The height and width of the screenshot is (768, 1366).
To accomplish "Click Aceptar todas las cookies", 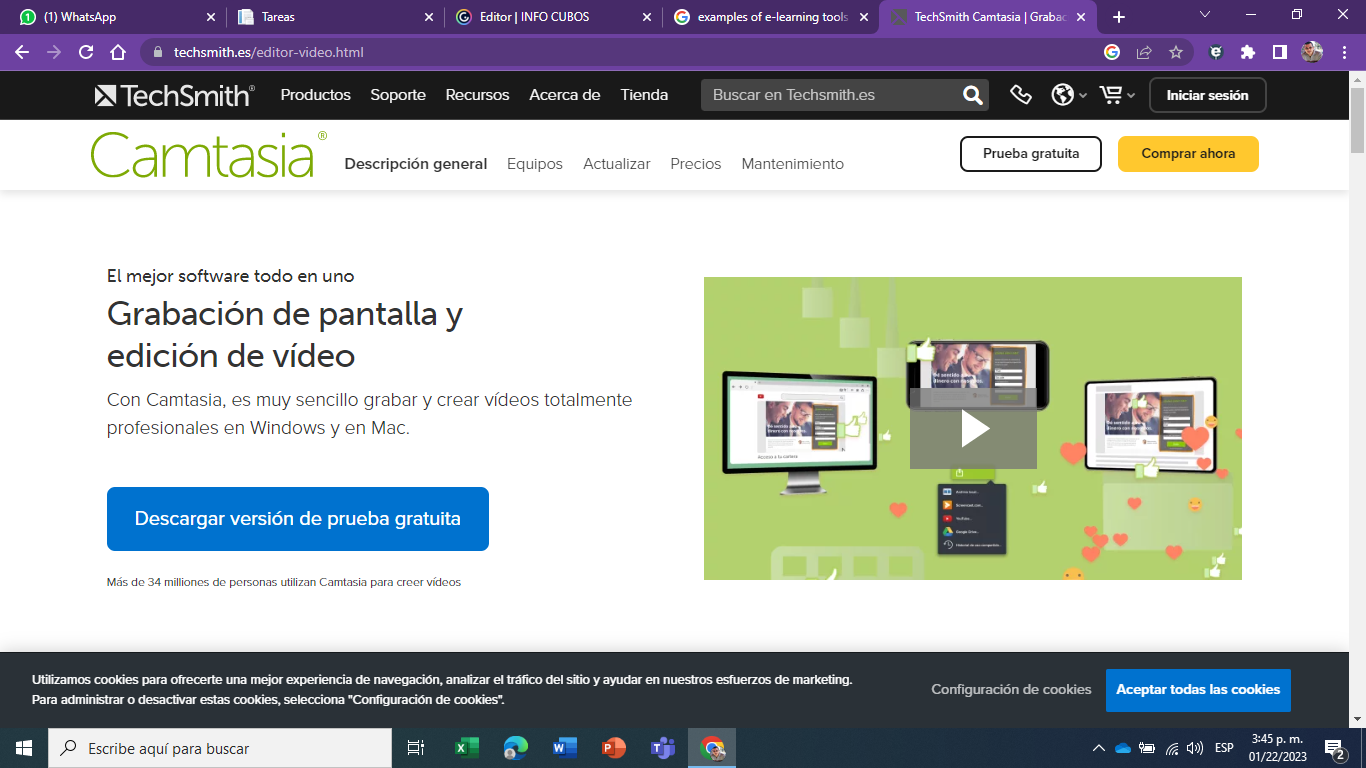I will (x=1198, y=689).
